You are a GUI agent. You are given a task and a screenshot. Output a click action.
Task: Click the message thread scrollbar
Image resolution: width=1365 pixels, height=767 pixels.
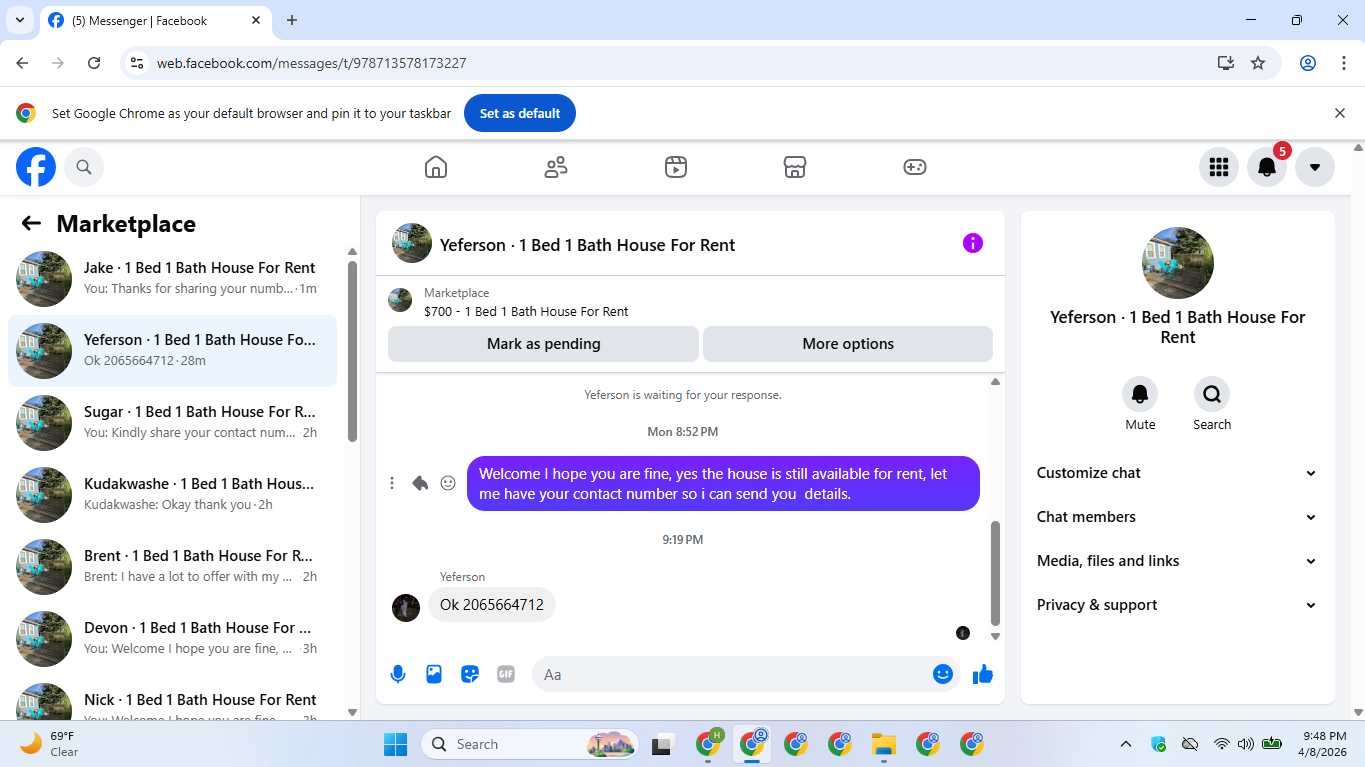click(995, 572)
